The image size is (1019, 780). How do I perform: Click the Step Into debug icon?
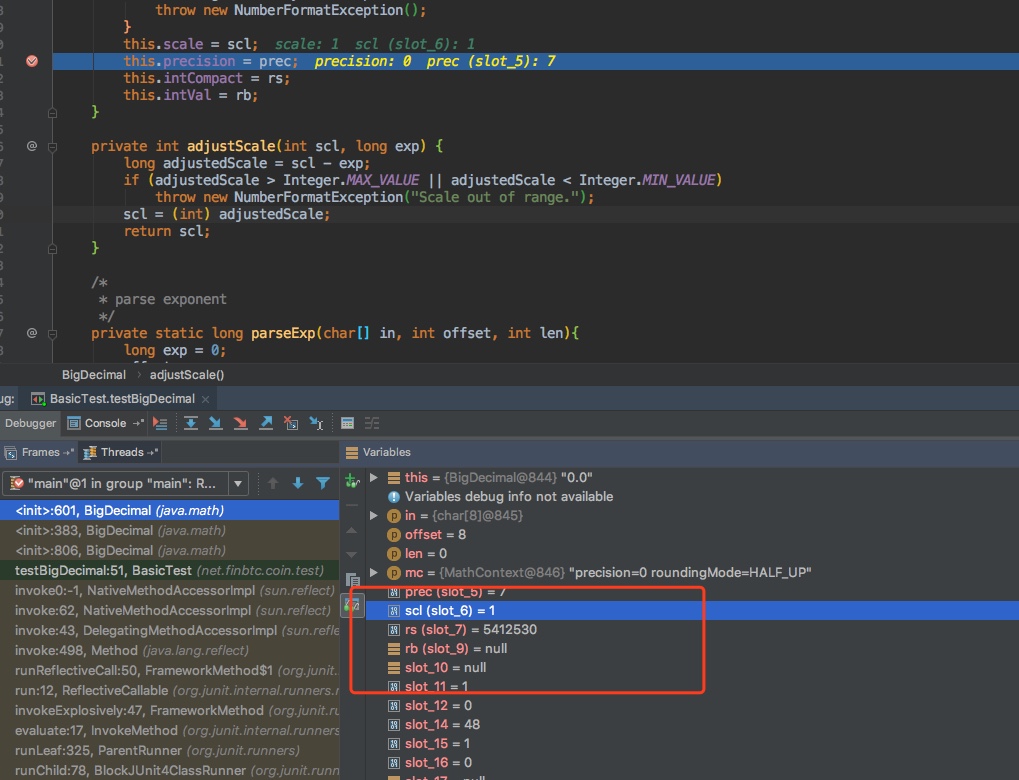[x=215, y=424]
